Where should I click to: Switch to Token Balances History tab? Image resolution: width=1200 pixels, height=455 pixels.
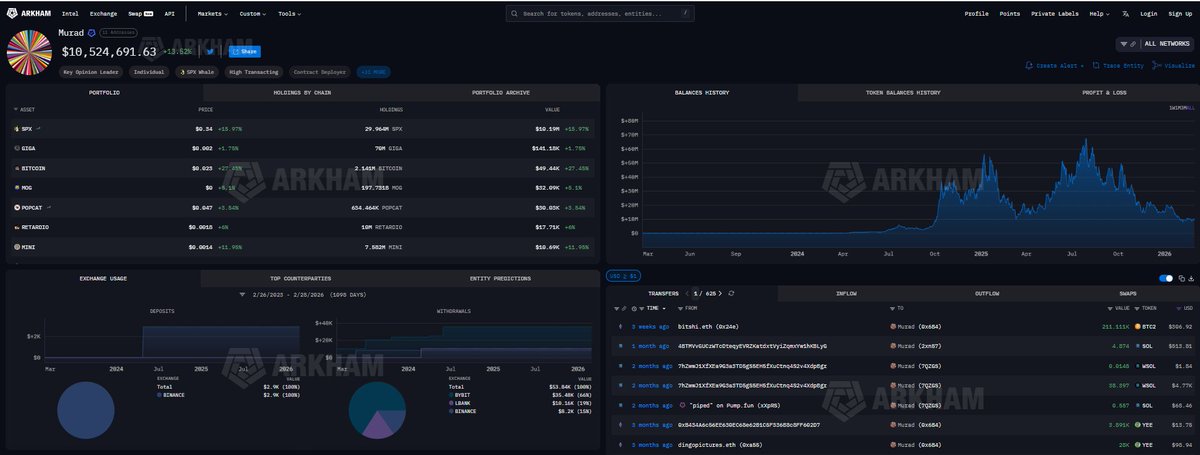(903, 92)
